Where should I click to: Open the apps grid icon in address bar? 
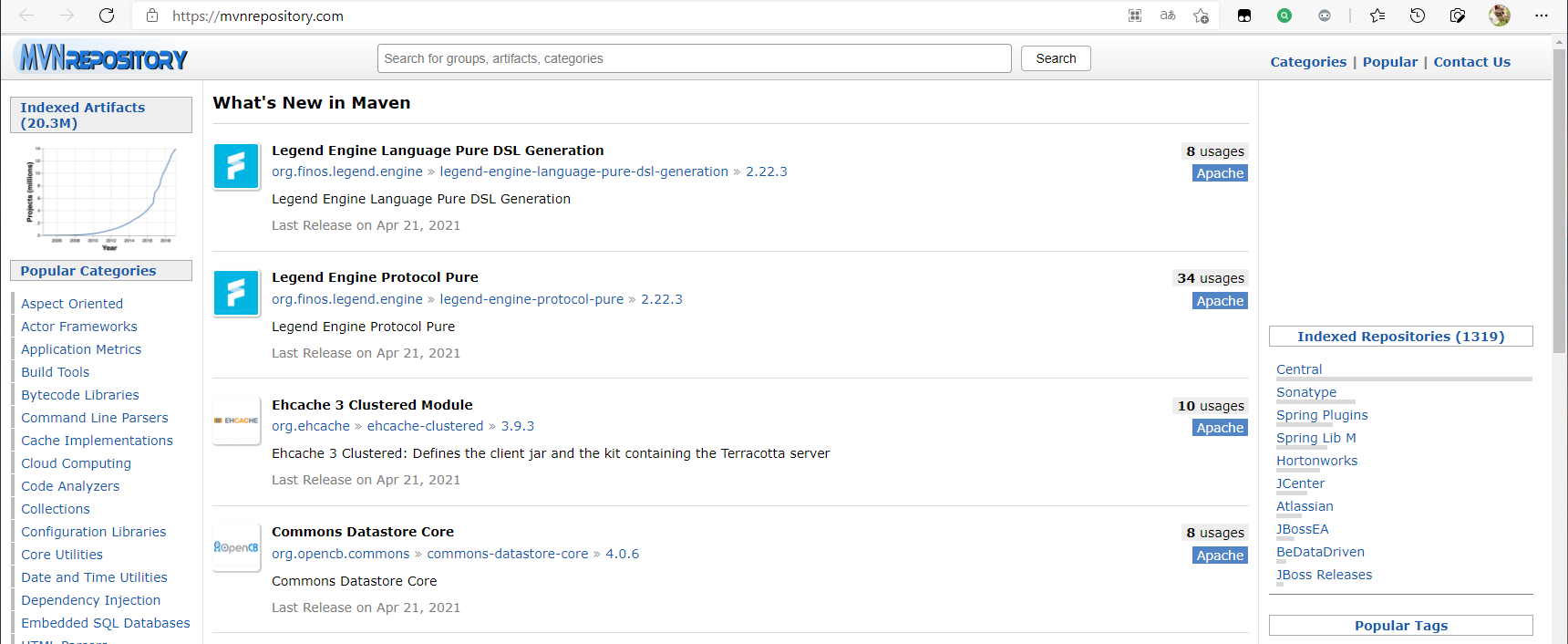point(1135,16)
